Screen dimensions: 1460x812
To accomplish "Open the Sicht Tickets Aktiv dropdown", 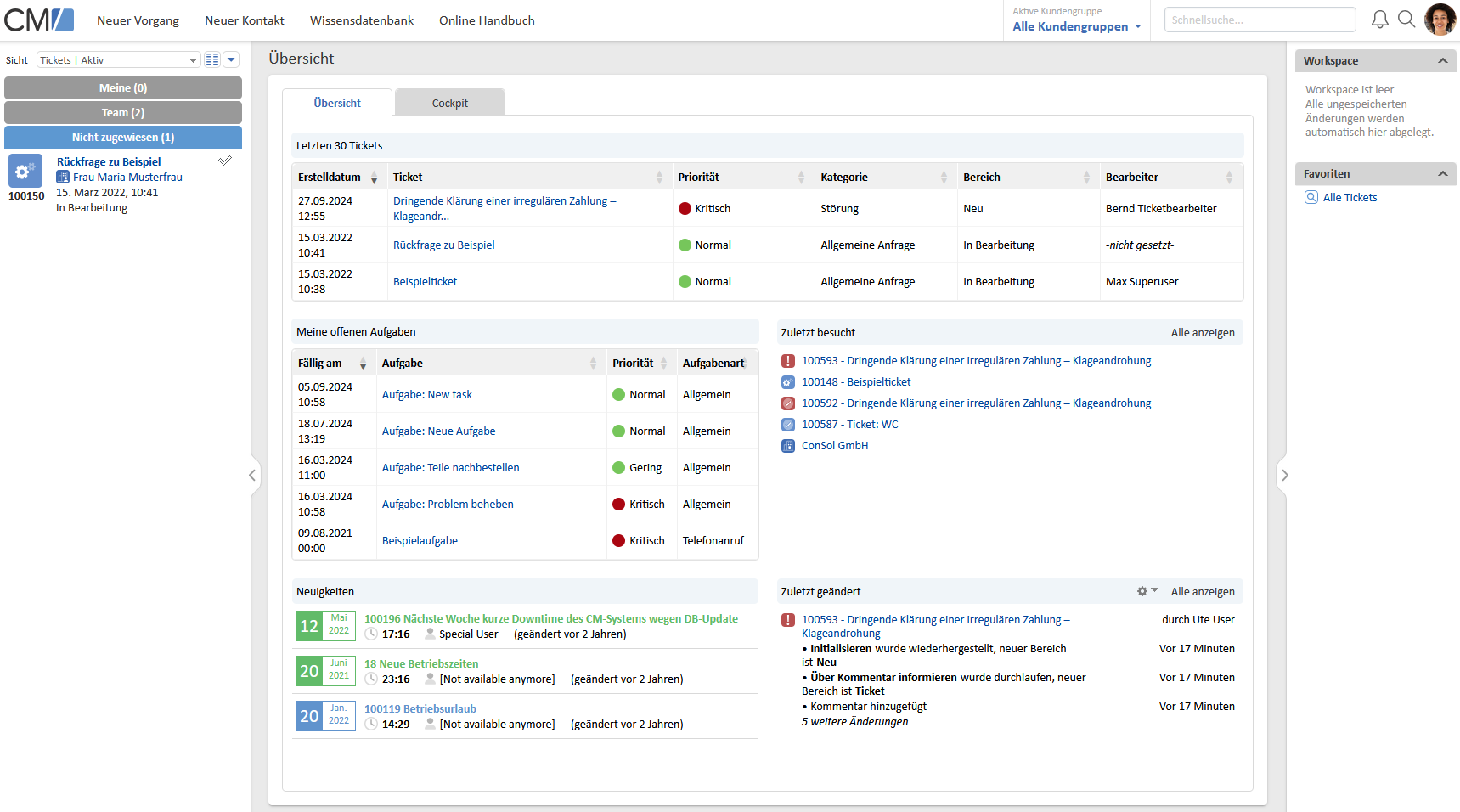I will [118, 59].
